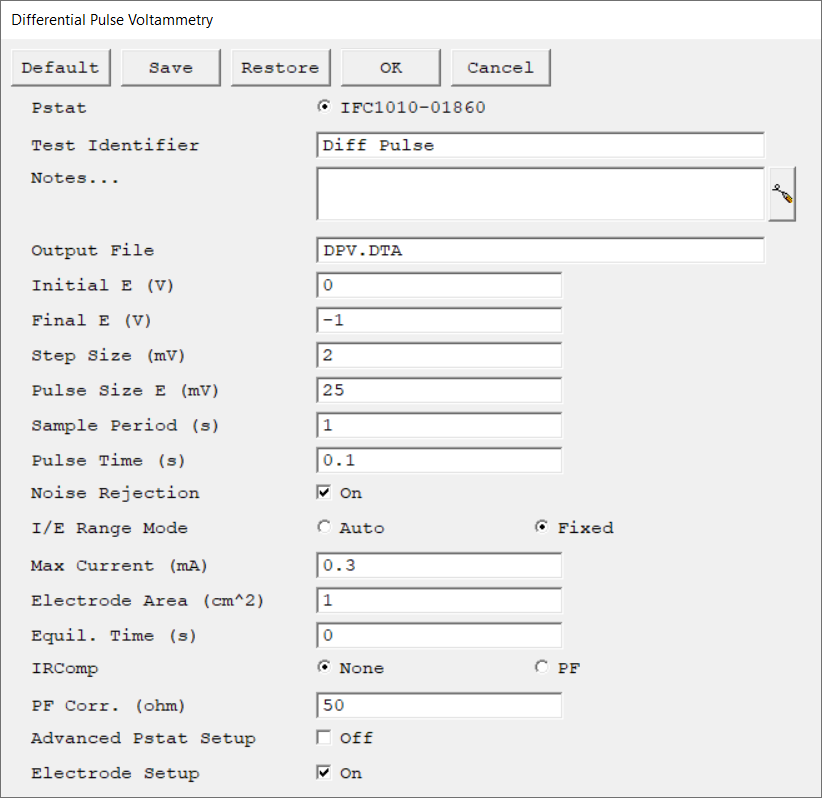Click the Default button
The width and height of the screenshot is (822, 798).
click(61, 68)
